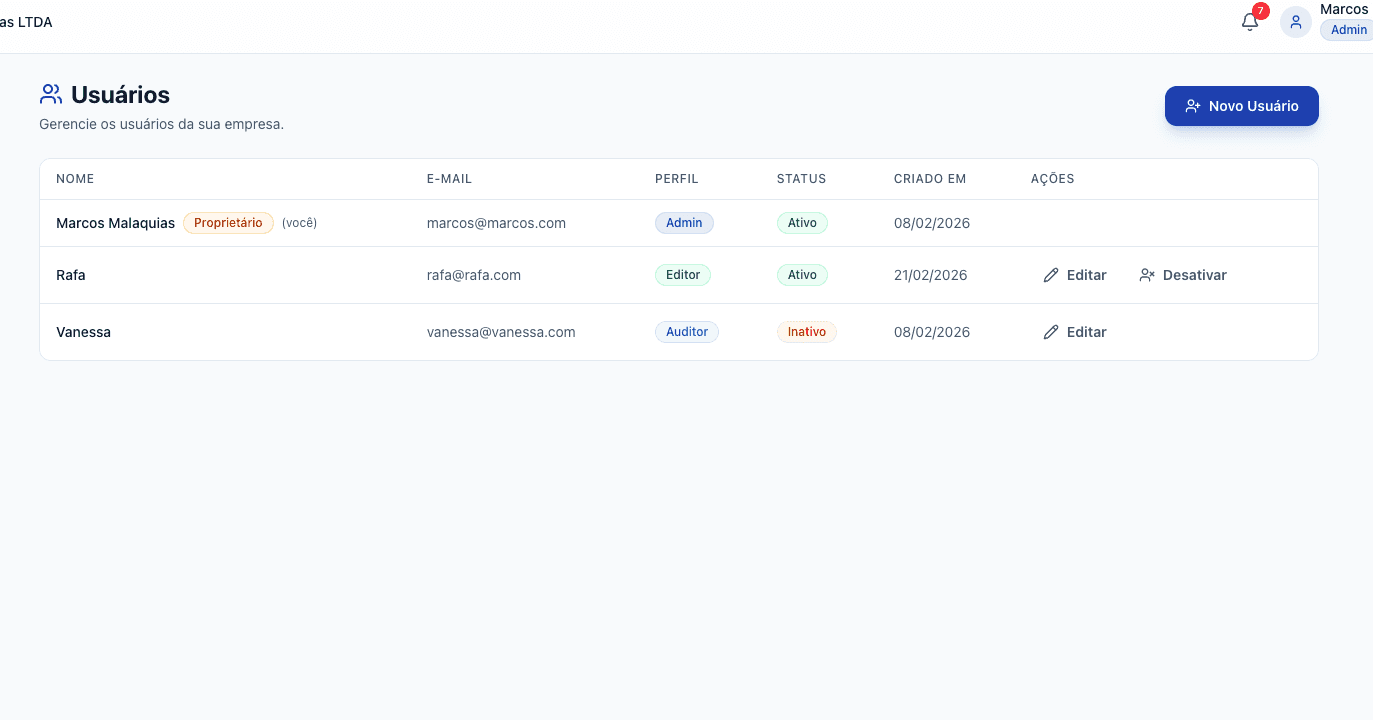Click the Desativar user icon for Rafa
This screenshot has height=720, width=1373.
pyautogui.click(x=1147, y=275)
